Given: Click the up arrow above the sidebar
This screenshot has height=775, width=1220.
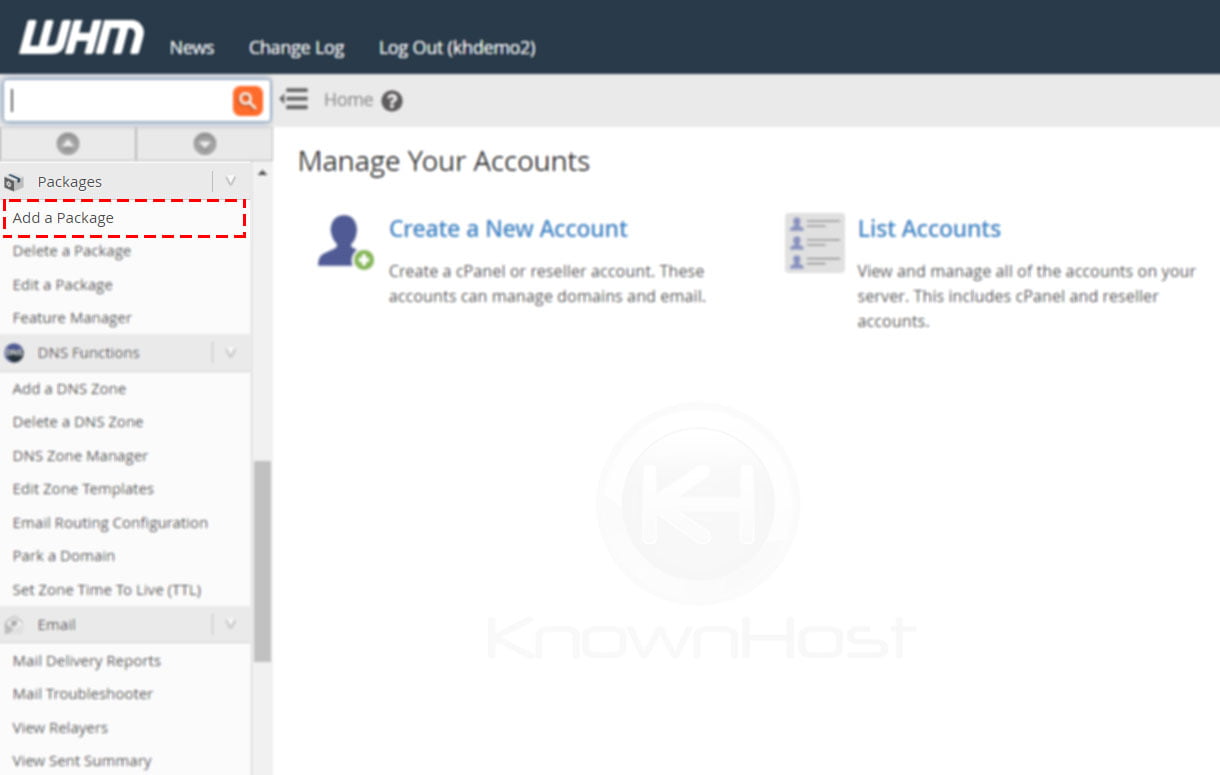Looking at the screenshot, I should pos(67,143).
